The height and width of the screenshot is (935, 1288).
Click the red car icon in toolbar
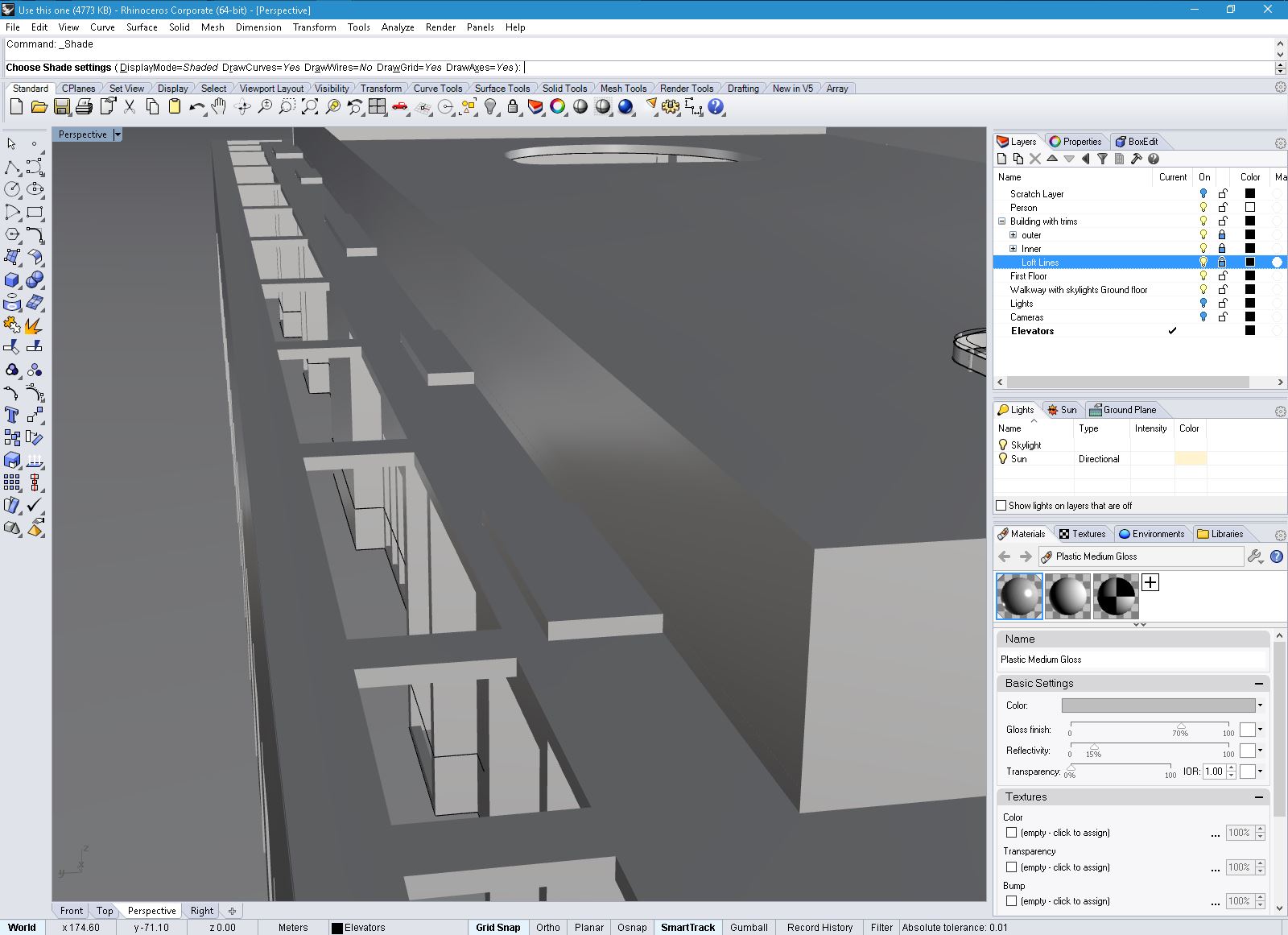click(x=399, y=106)
